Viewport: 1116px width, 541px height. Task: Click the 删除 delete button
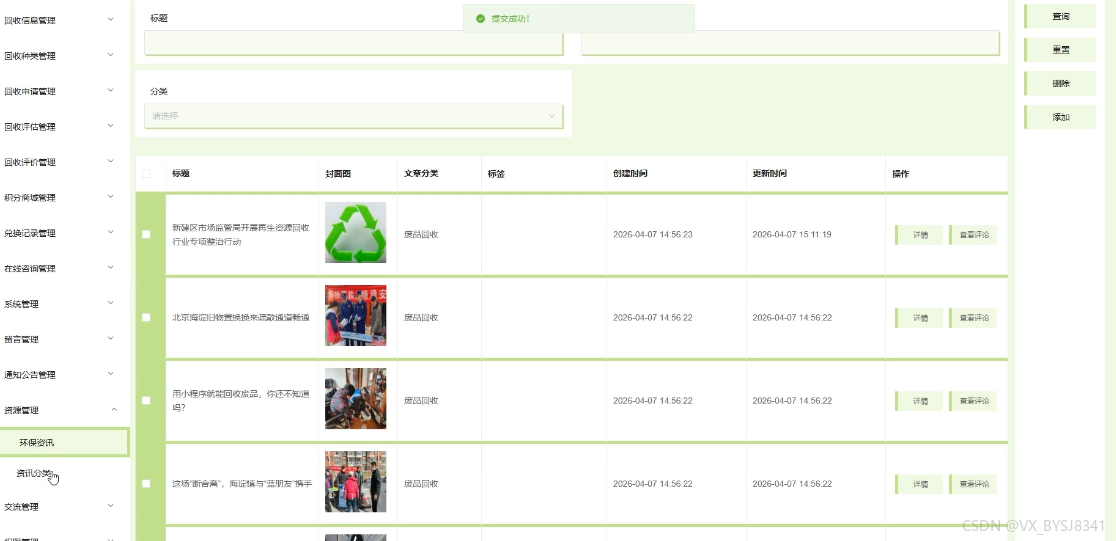tap(1060, 83)
